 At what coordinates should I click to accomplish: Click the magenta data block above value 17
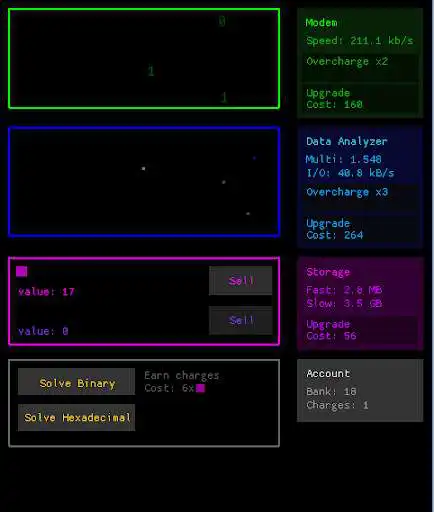22,271
